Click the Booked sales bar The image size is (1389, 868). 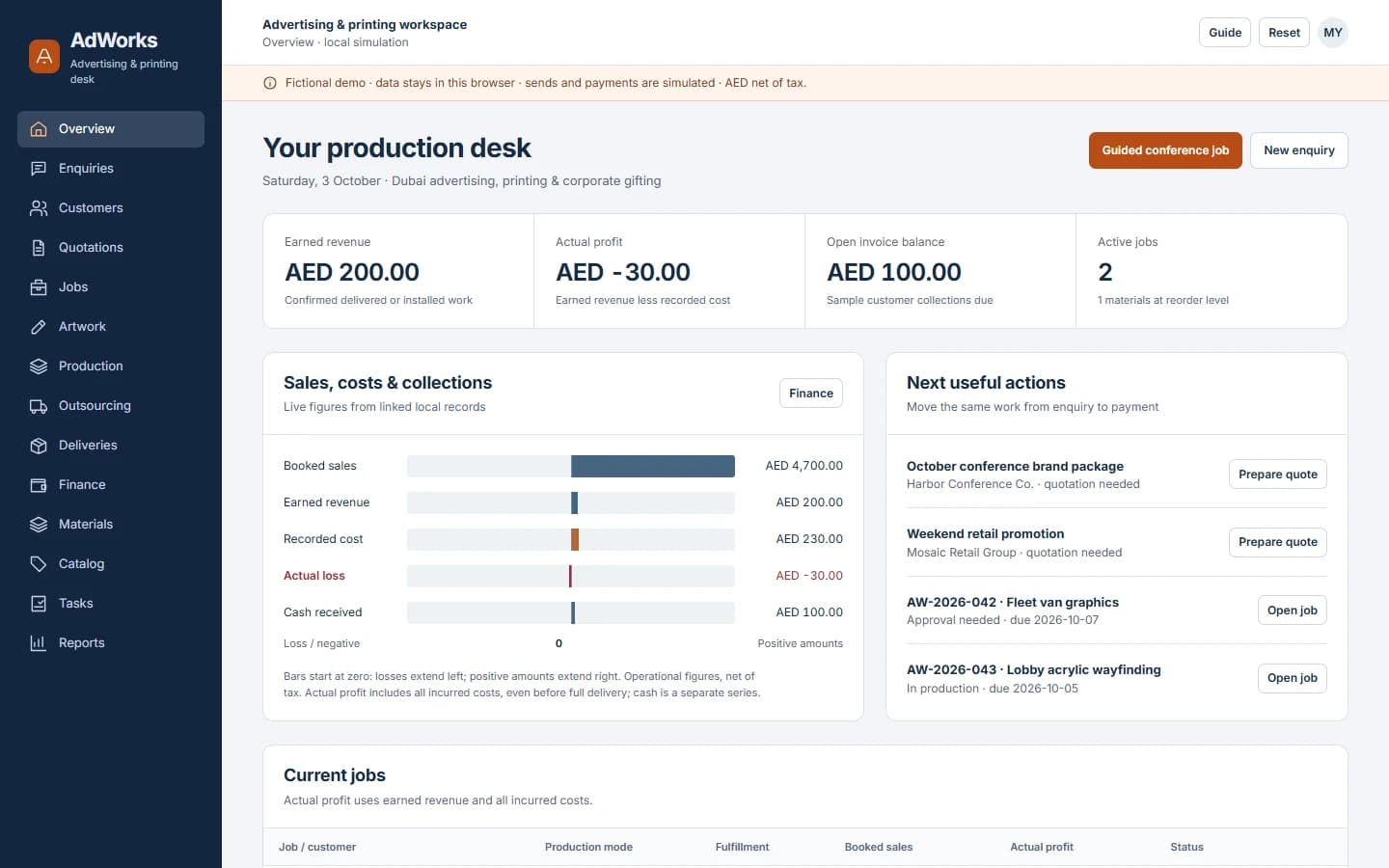653,466
